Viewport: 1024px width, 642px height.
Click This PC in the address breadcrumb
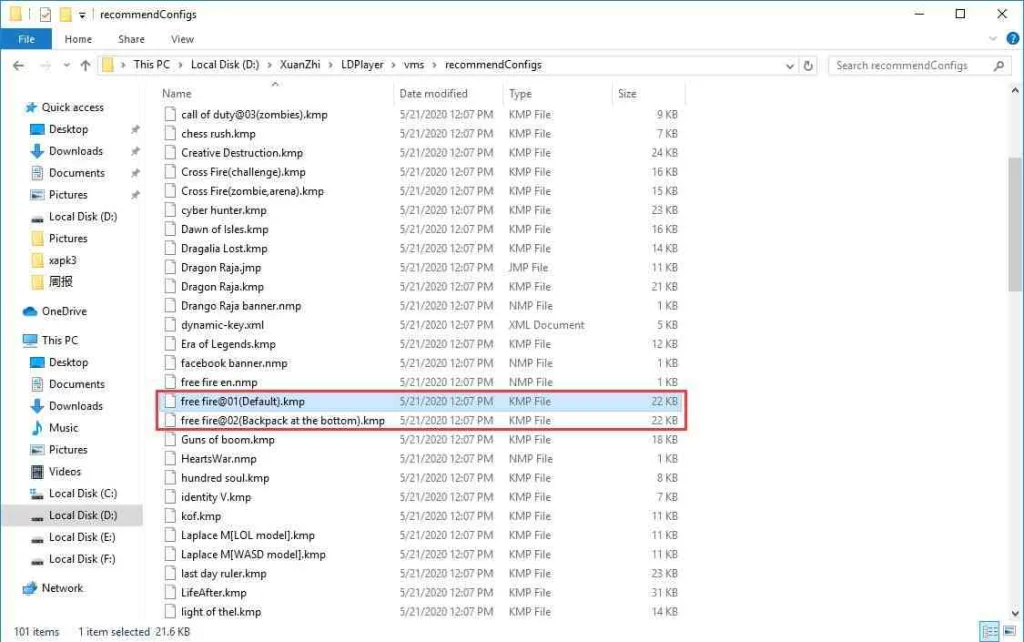click(x=152, y=65)
